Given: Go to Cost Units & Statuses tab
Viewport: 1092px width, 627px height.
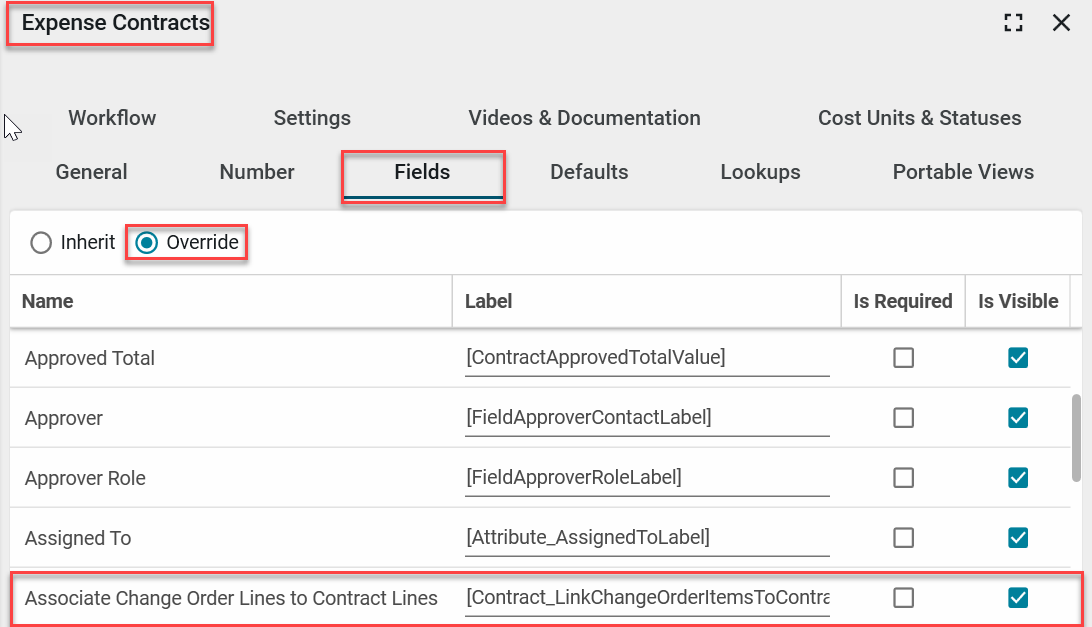Looking at the screenshot, I should [x=919, y=118].
